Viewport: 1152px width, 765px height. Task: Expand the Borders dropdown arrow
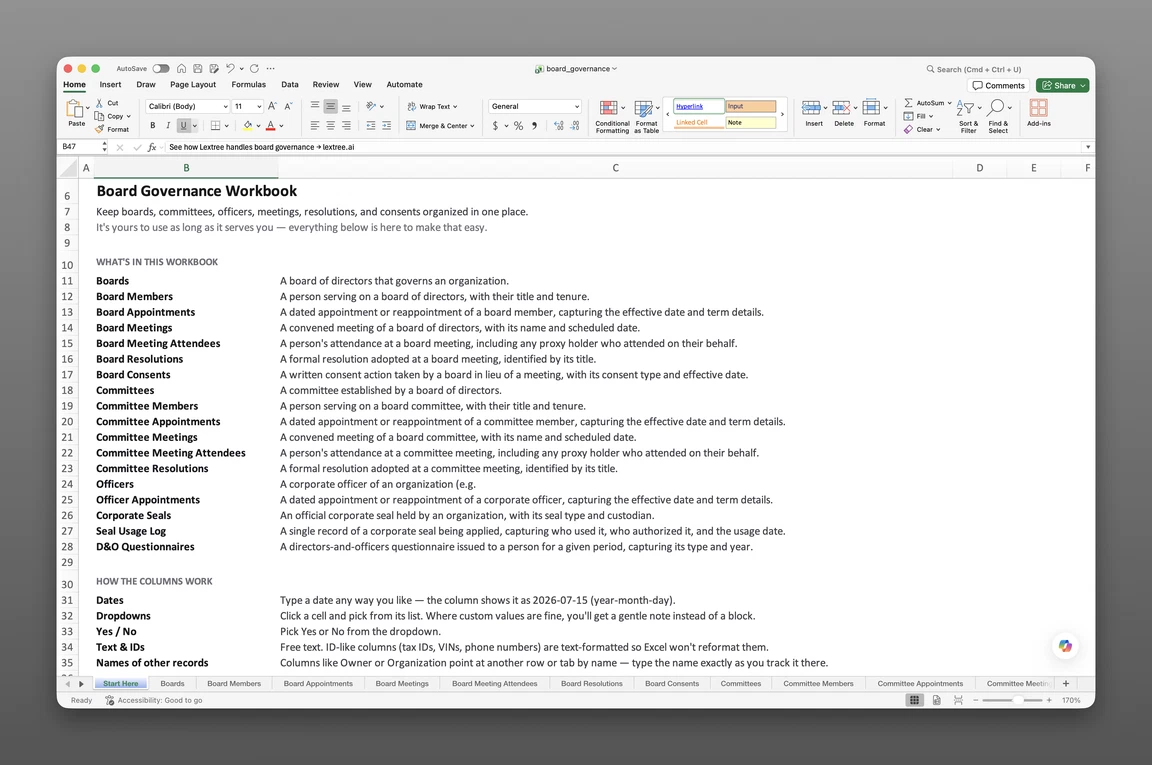(x=226, y=126)
